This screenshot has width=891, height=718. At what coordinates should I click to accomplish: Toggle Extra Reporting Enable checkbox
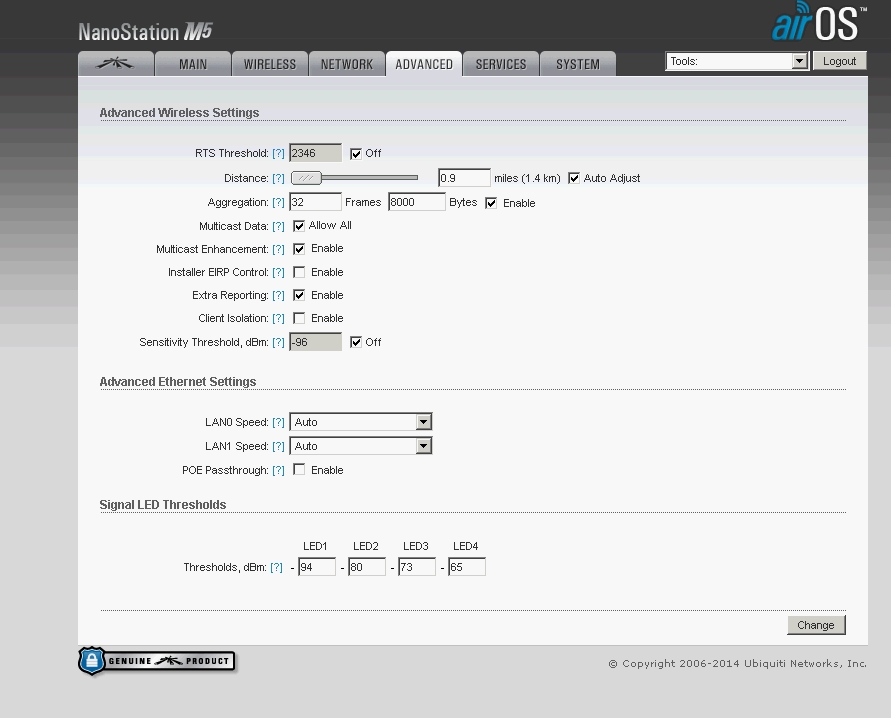coord(299,295)
